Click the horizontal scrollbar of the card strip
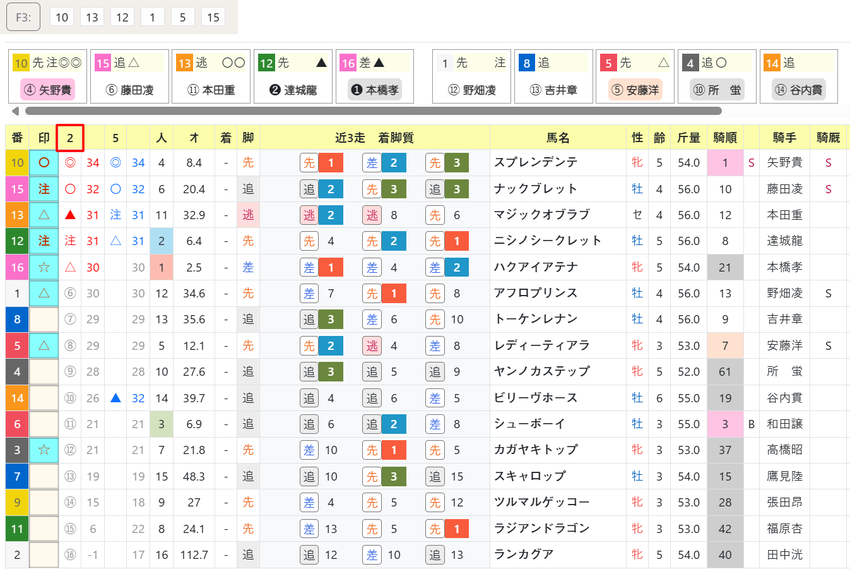 click(374, 111)
